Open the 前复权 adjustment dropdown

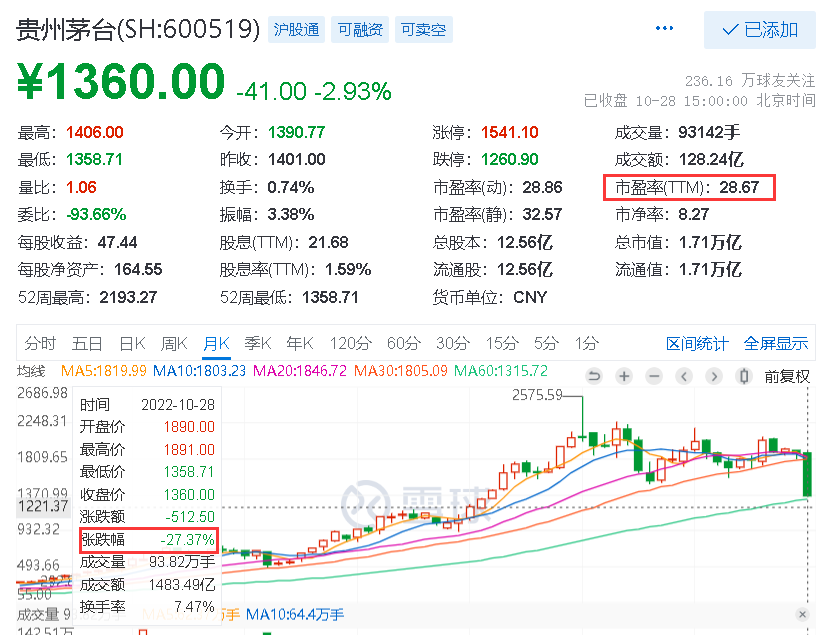click(x=787, y=376)
